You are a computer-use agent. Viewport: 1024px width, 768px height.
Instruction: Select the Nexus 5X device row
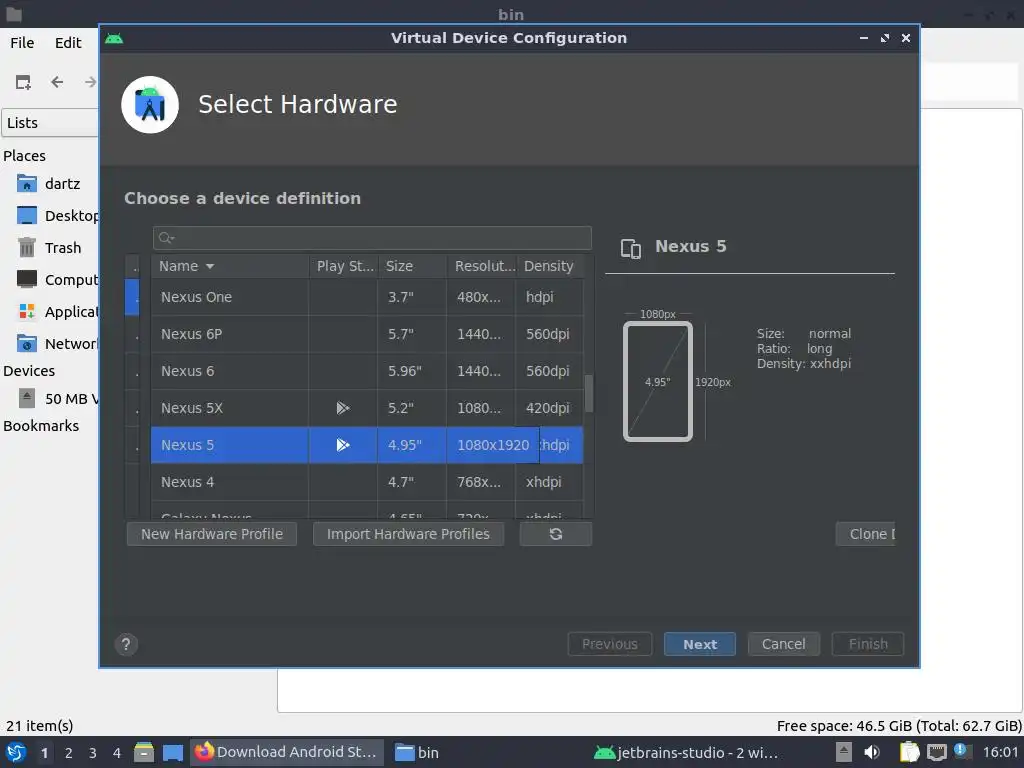click(367, 408)
